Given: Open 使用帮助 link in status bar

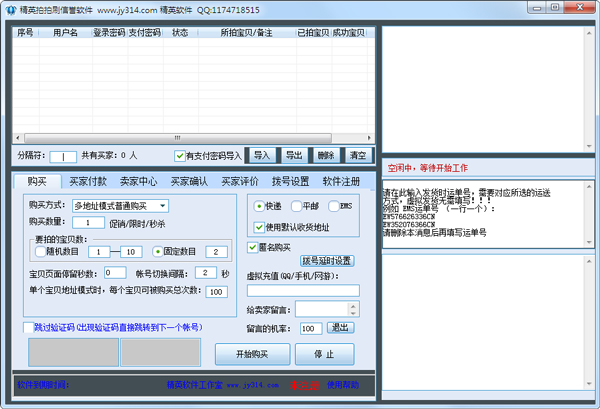Looking at the screenshot, I should [x=347, y=383].
